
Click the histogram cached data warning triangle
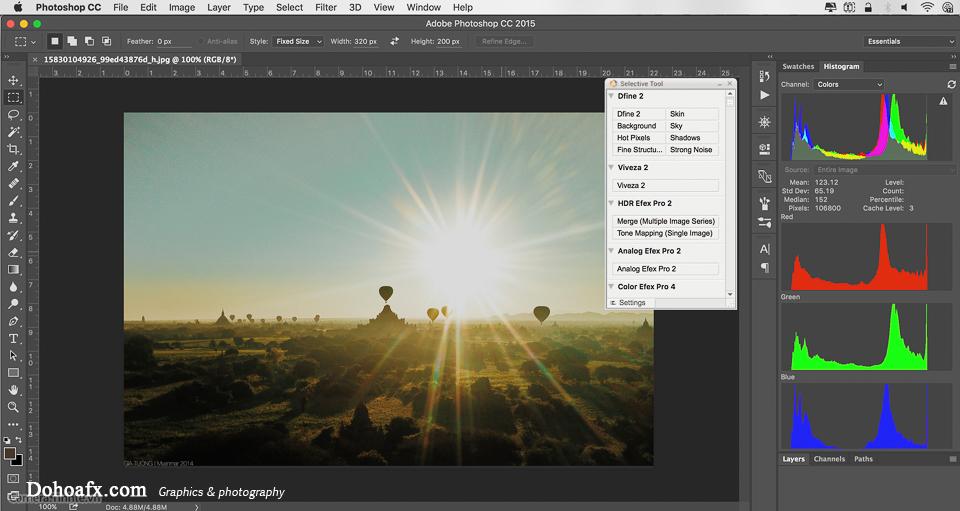point(943,101)
